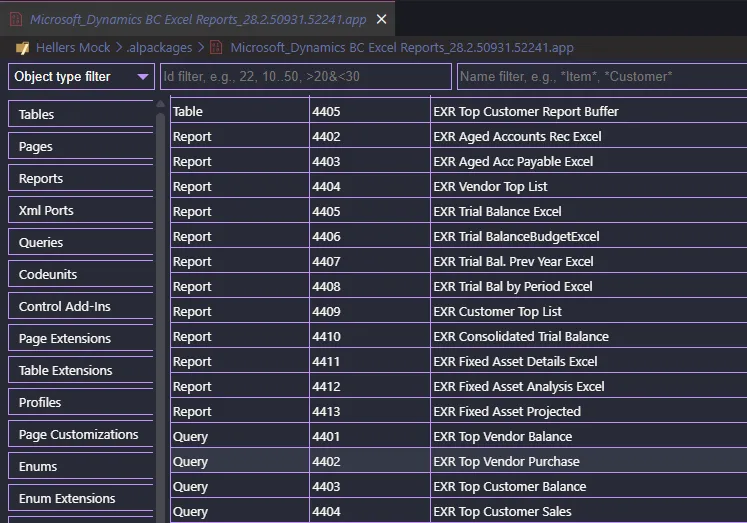Select EXR Top Vendor Balance query
Image resolution: width=747 pixels, height=523 pixels.
point(459,436)
